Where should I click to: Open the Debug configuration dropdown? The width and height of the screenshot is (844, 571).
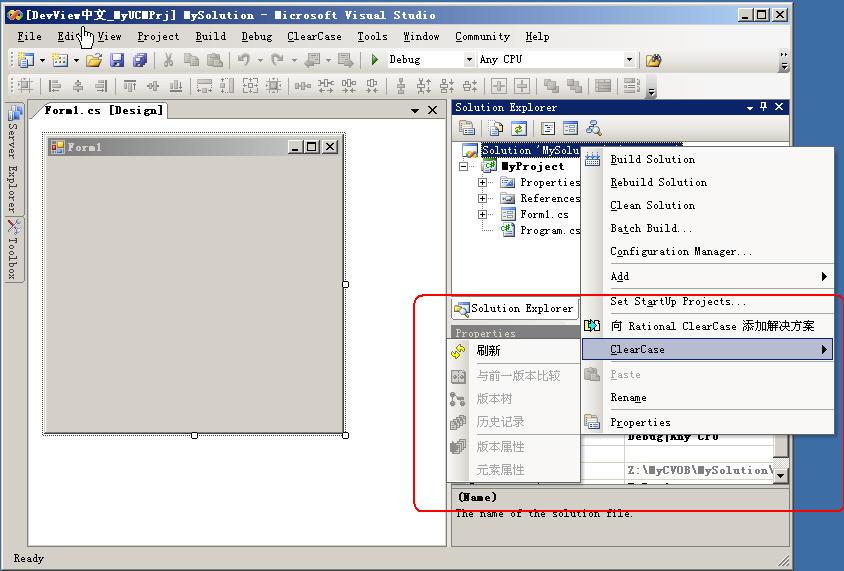pyautogui.click(x=469, y=60)
